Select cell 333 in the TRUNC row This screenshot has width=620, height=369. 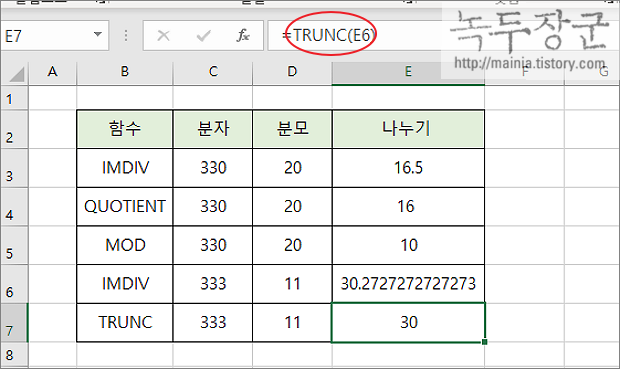point(213,323)
